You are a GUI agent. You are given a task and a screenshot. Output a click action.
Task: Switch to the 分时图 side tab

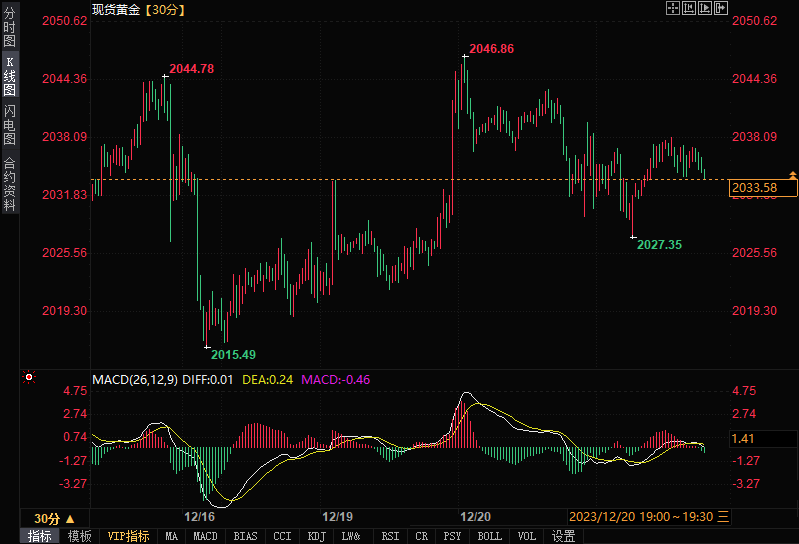tap(9, 26)
